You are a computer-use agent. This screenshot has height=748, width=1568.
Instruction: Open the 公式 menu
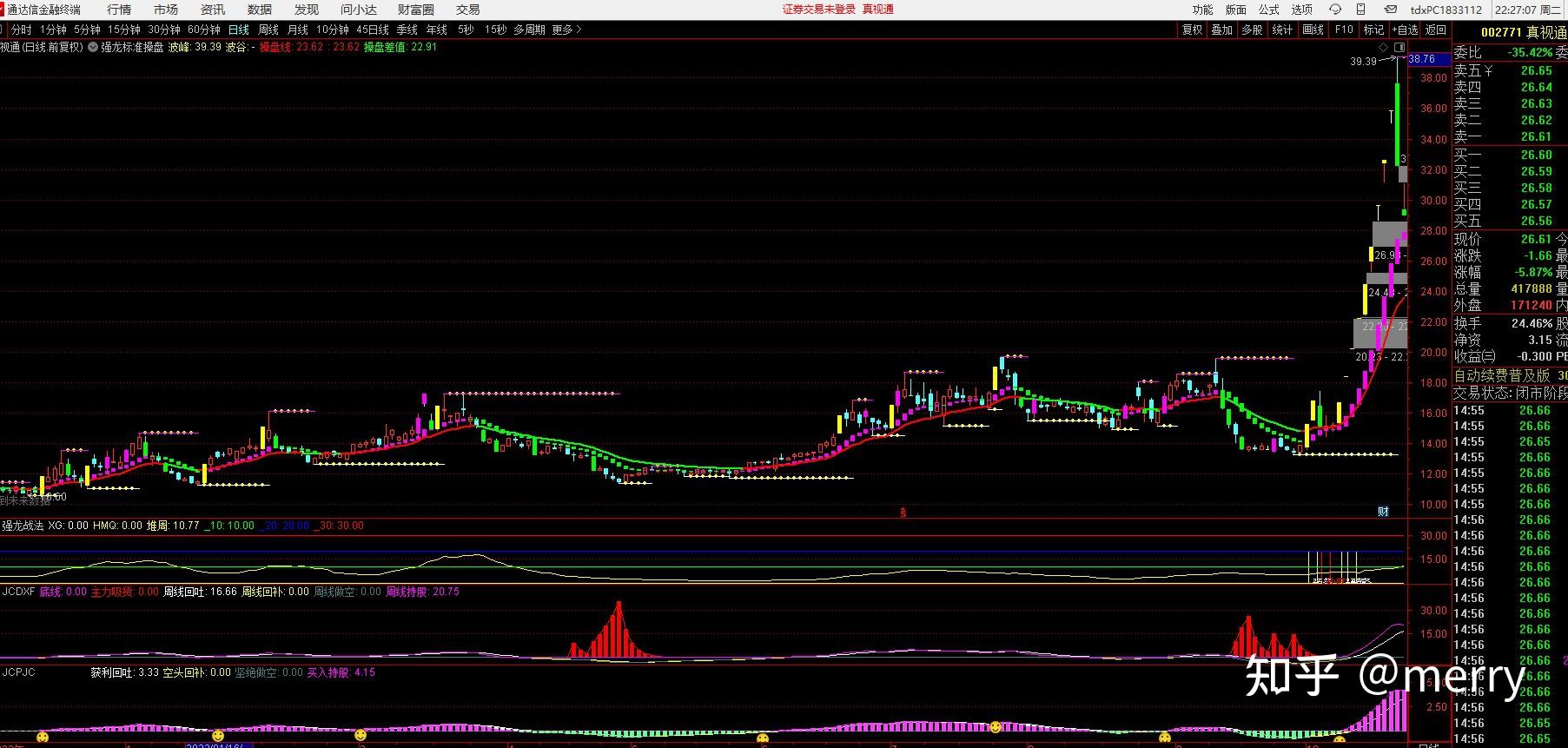[1269, 10]
